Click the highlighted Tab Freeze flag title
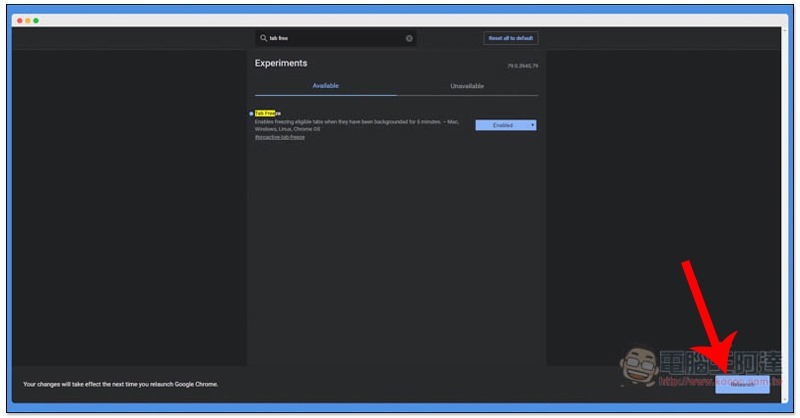The height and width of the screenshot is (418, 800). click(x=267, y=114)
